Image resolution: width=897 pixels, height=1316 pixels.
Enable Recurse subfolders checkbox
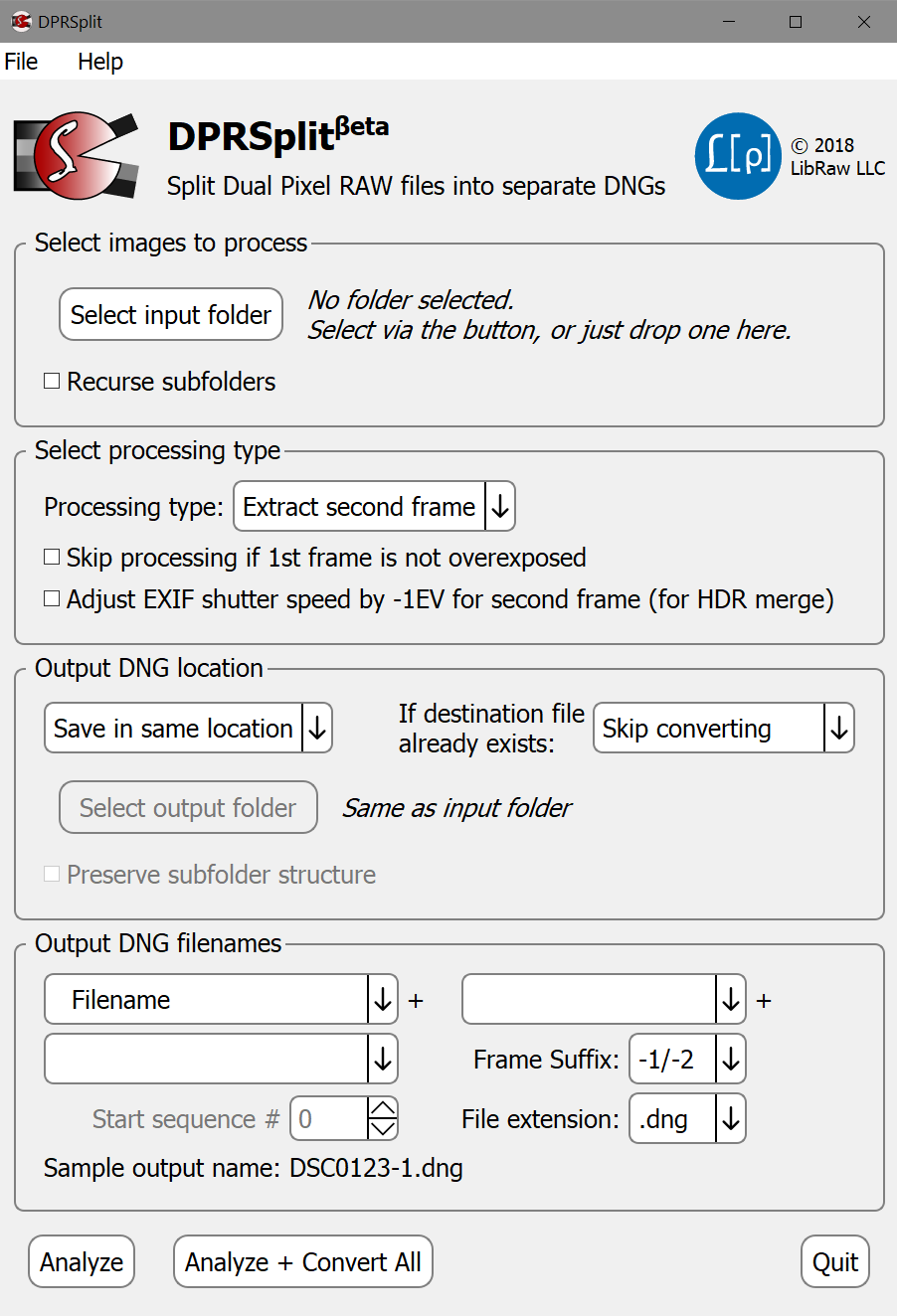tap(53, 382)
